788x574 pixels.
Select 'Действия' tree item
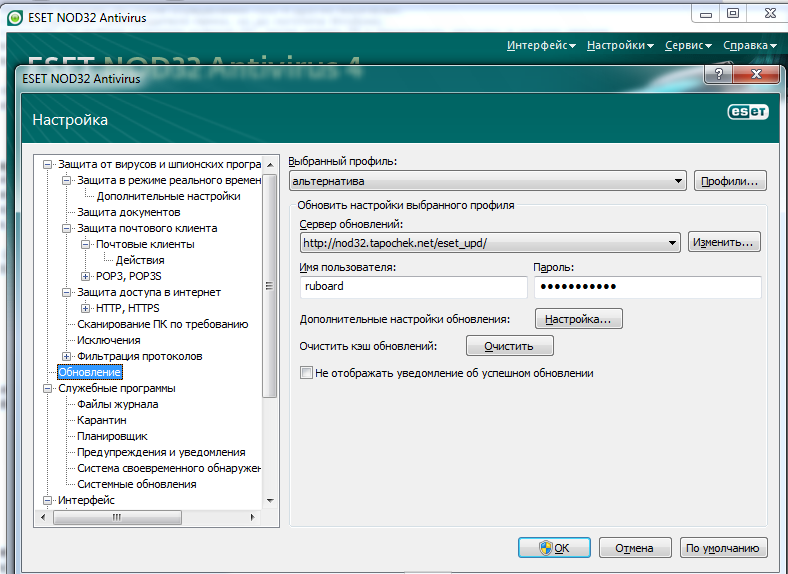(140, 260)
